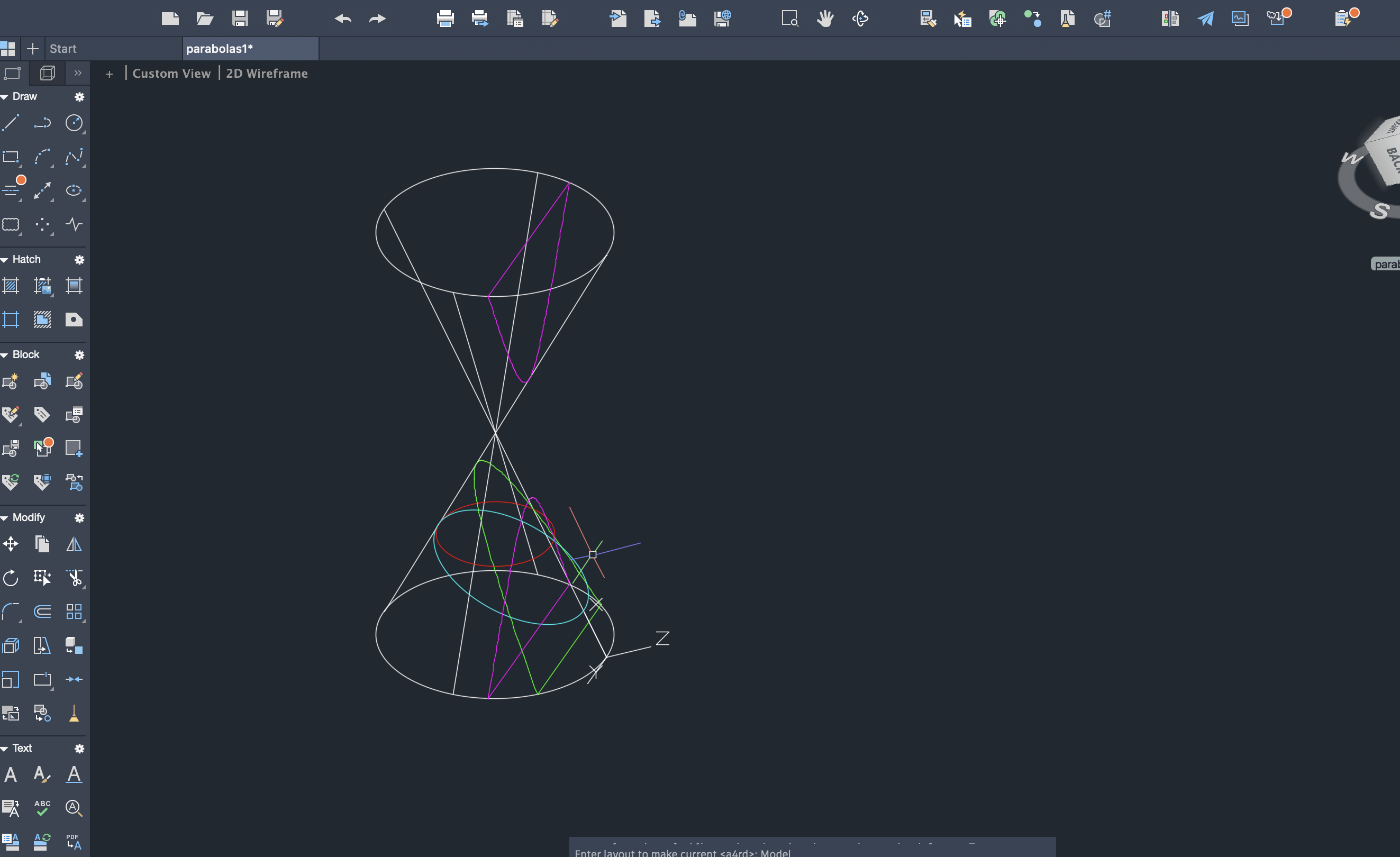Click the Copy tool in Modify

coord(42,544)
